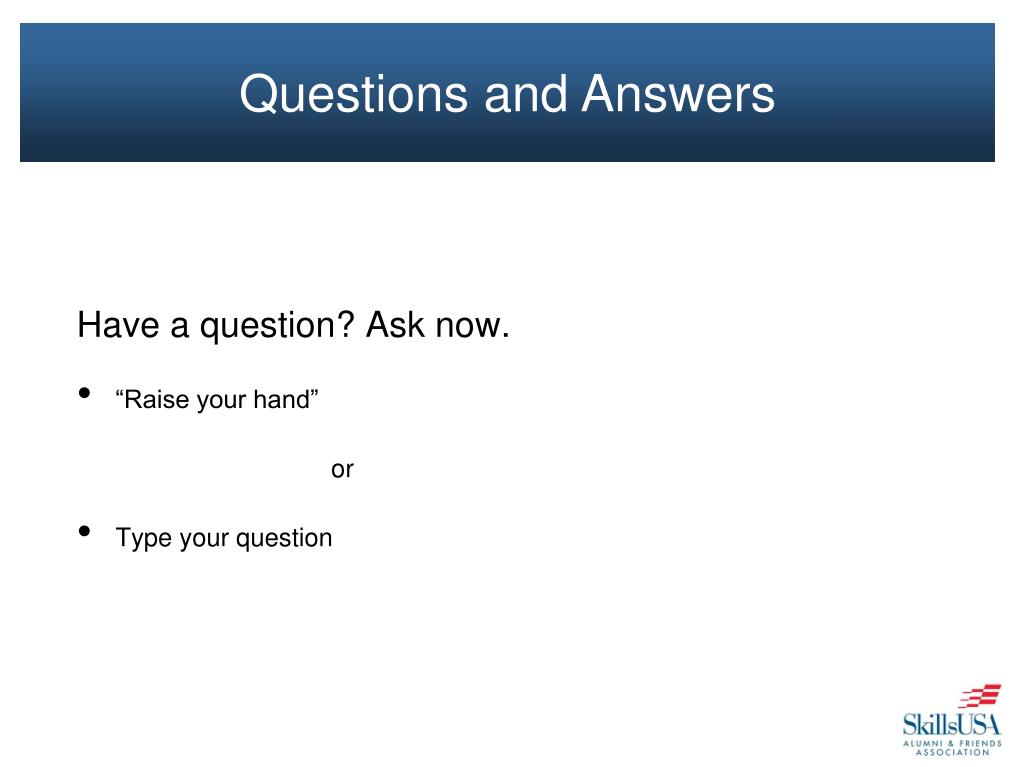1023x767 pixels.
Task: Click the bullet dot before 'Raise your hand'
Action: click(84, 393)
